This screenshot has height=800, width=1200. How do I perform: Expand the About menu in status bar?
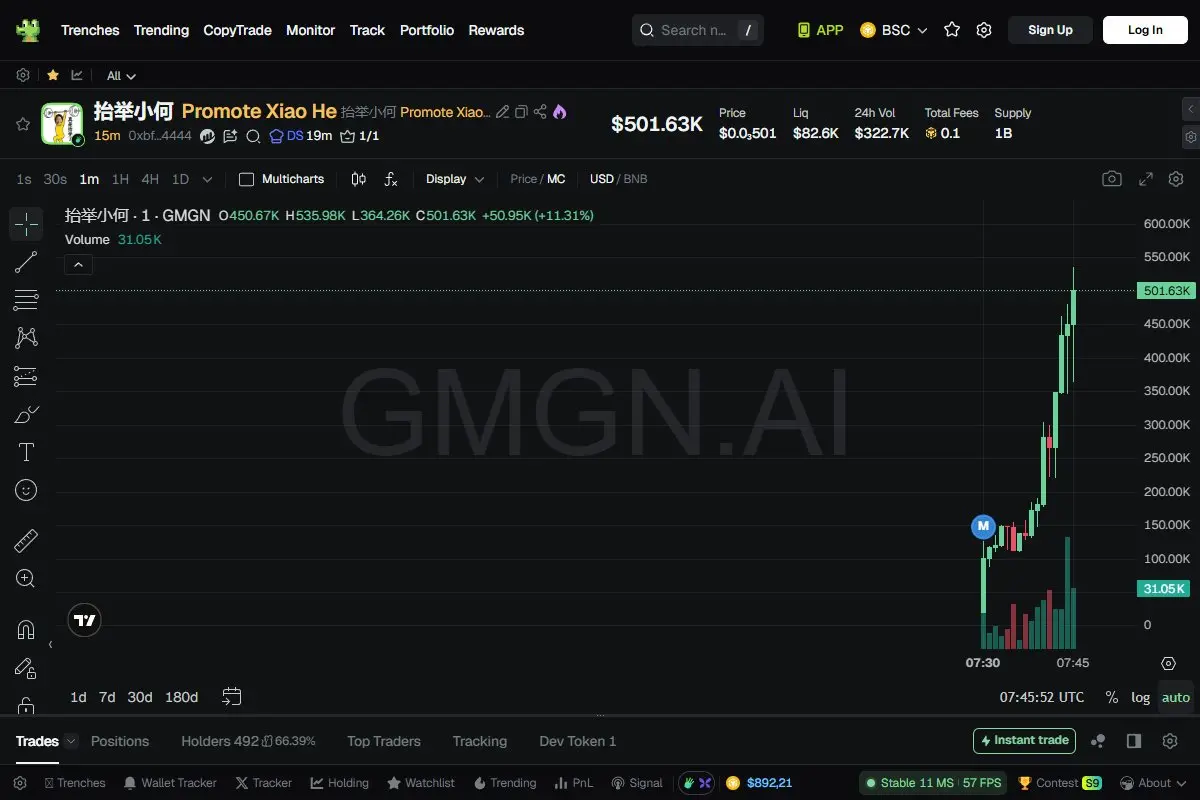pos(1153,783)
